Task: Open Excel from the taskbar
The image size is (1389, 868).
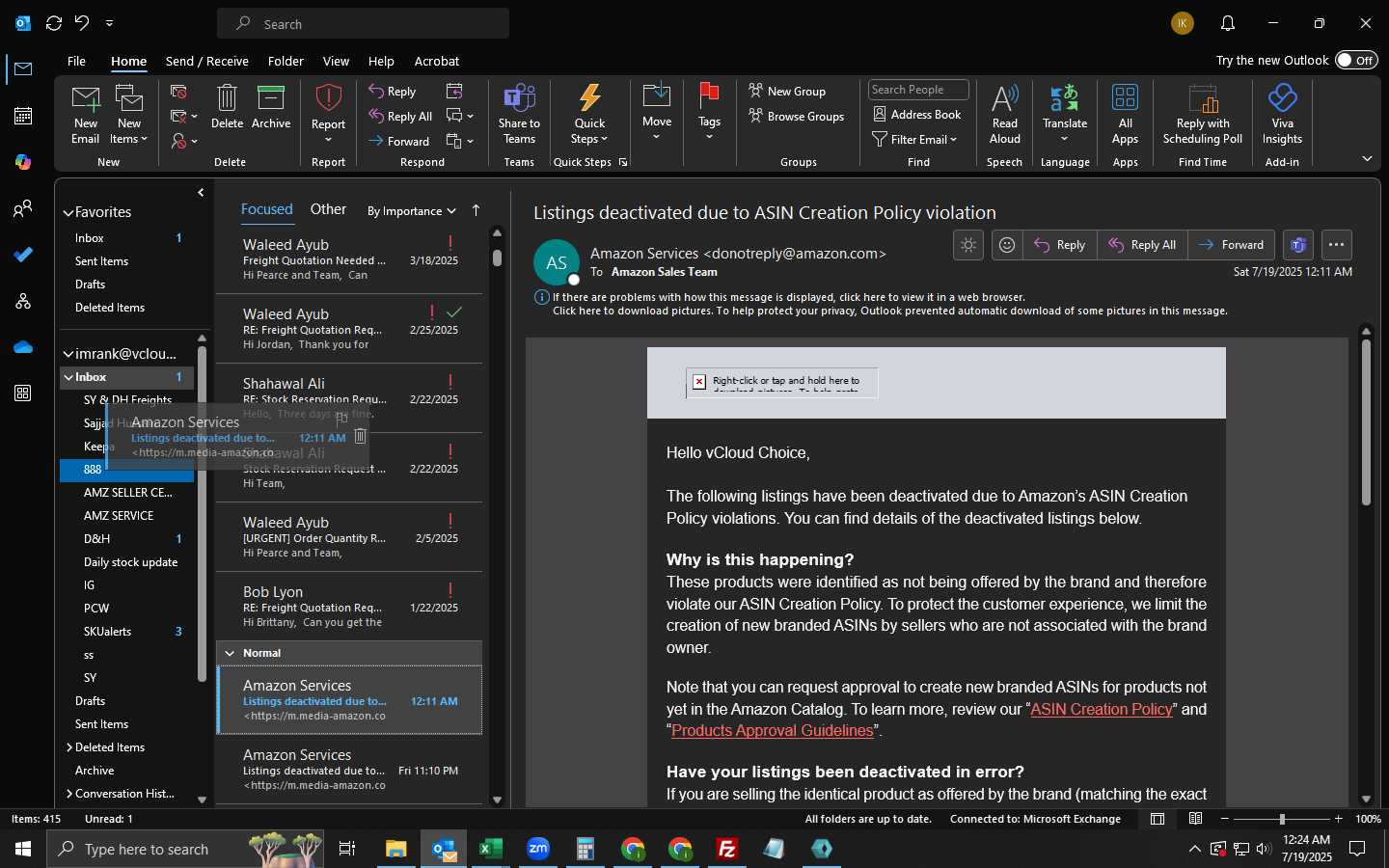Action: (x=491, y=849)
